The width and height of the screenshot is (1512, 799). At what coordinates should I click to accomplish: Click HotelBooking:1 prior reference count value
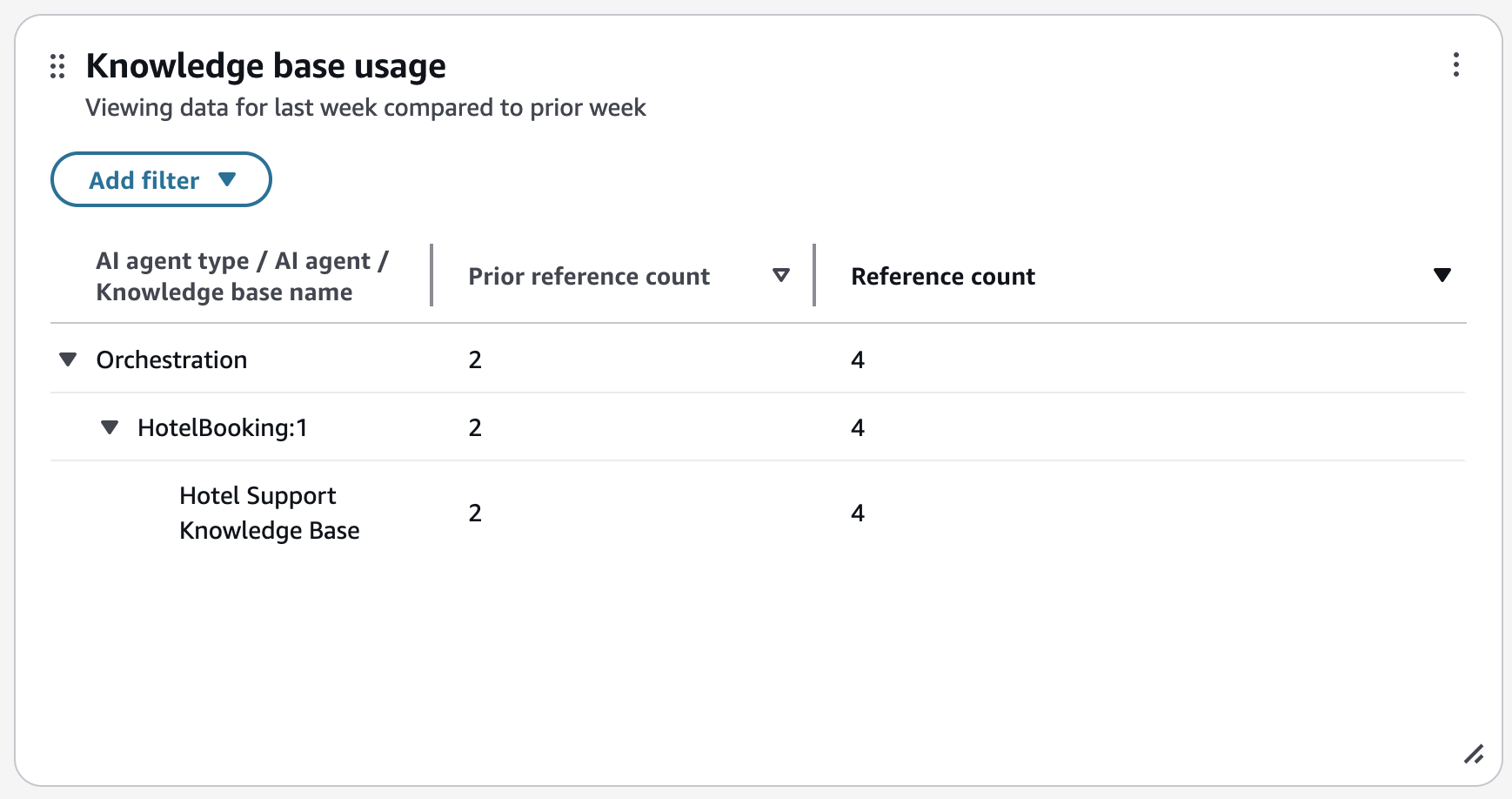tap(475, 427)
